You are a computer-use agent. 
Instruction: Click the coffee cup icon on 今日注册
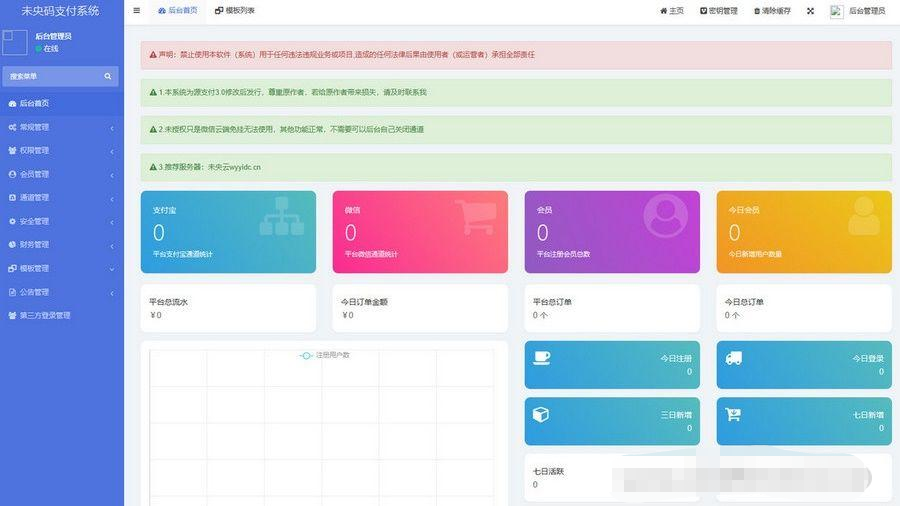click(x=541, y=358)
